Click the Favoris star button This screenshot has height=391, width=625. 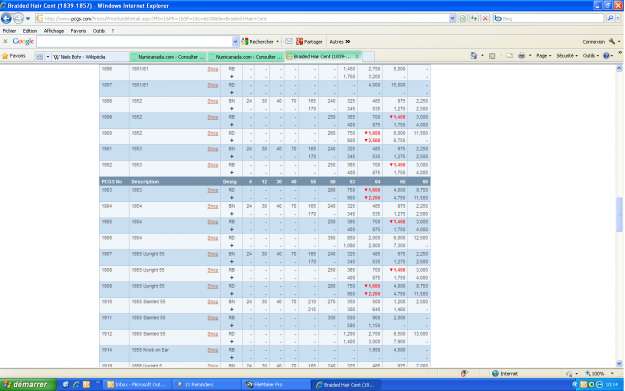tap(14, 56)
